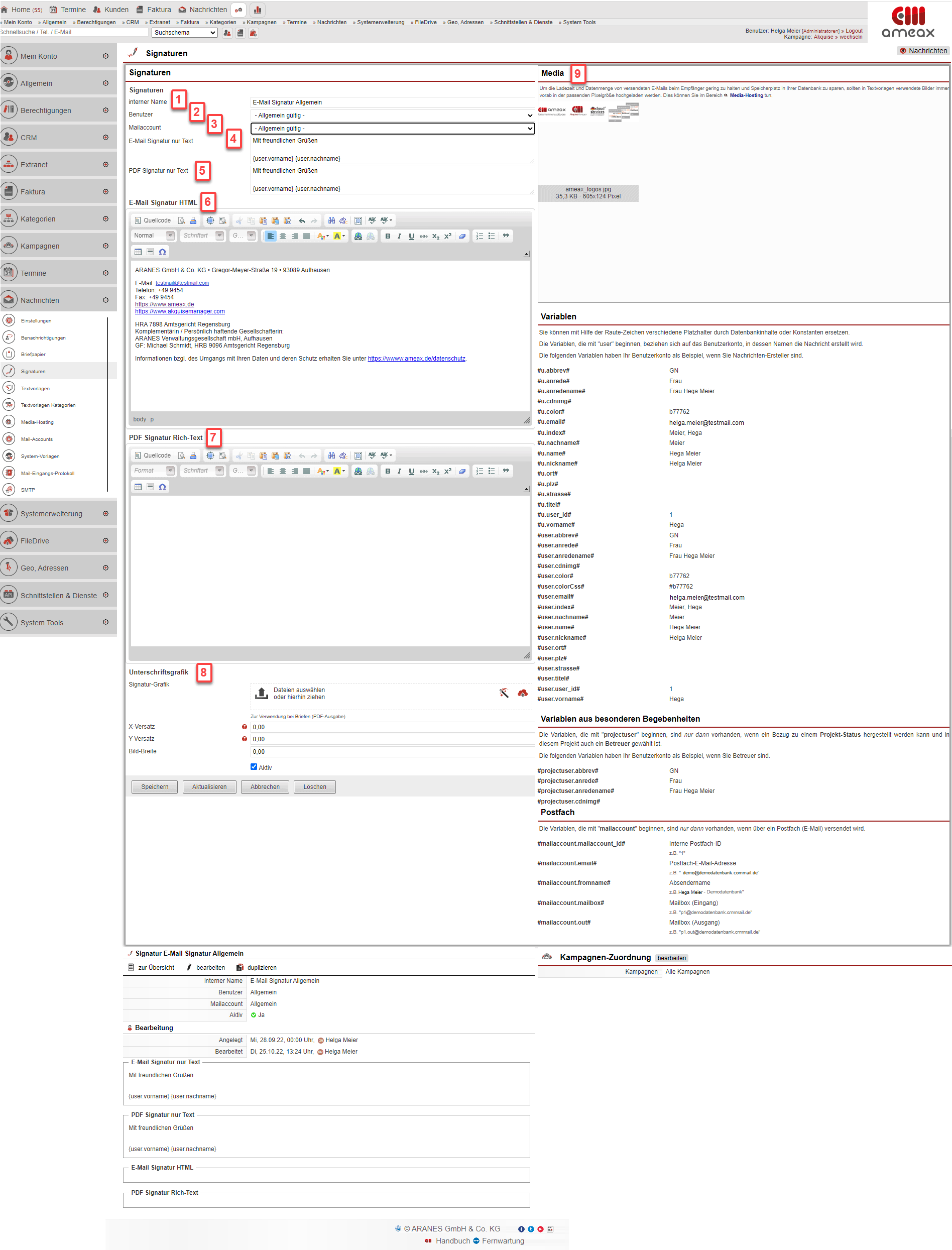Insert special character in PDF Rich-Text editor
Viewport: 952px width, 1250px height.
(x=163, y=487)
